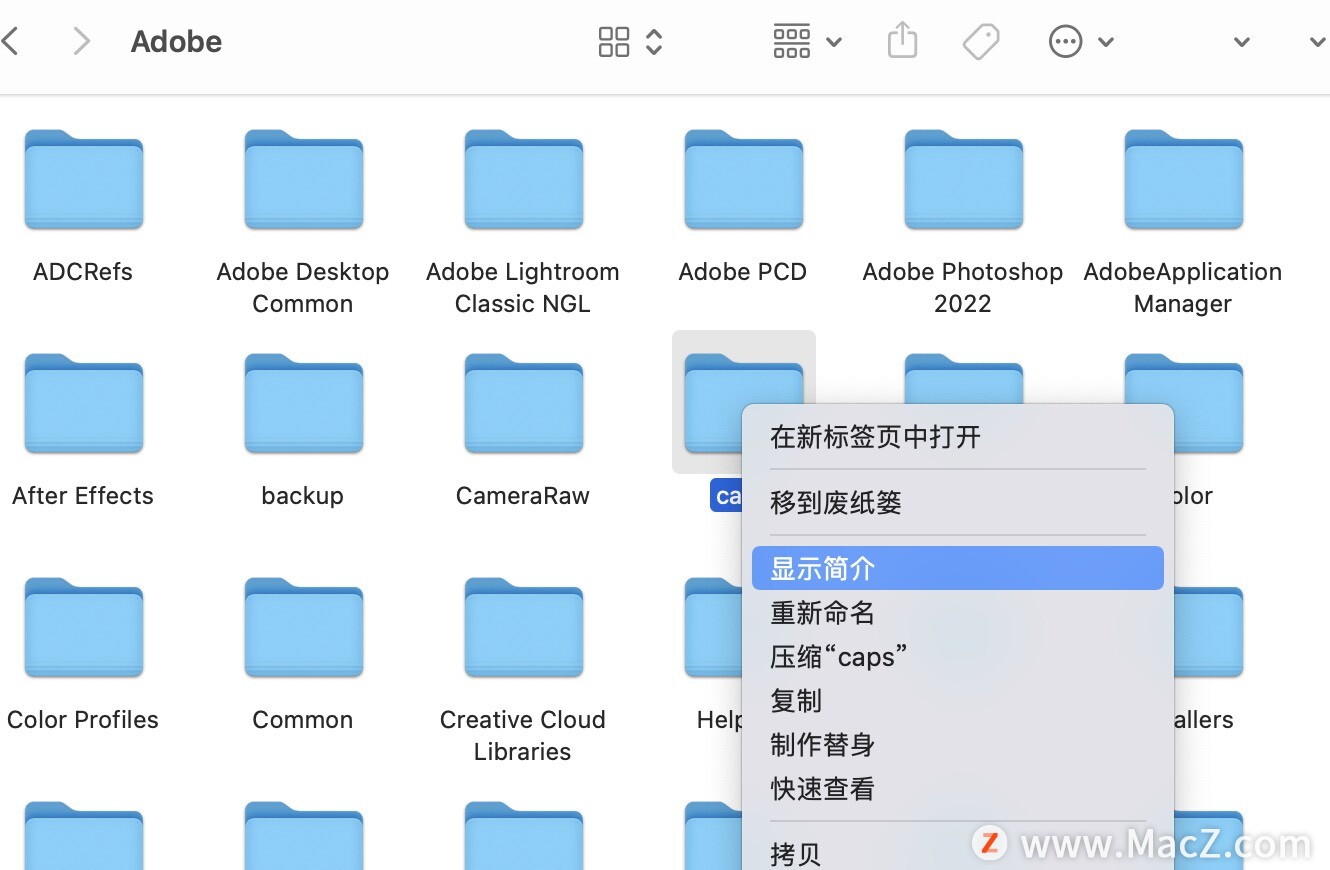The image size is (1330, 870).
Task: Choose 移到废纸篓 from context menu
Action: click(957, 502)
